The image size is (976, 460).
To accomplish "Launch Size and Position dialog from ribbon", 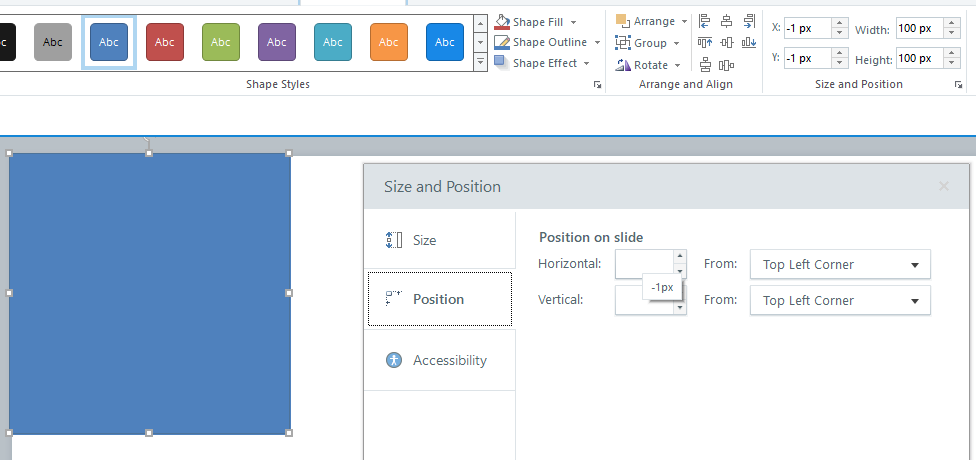I will [x=958, y=85].
